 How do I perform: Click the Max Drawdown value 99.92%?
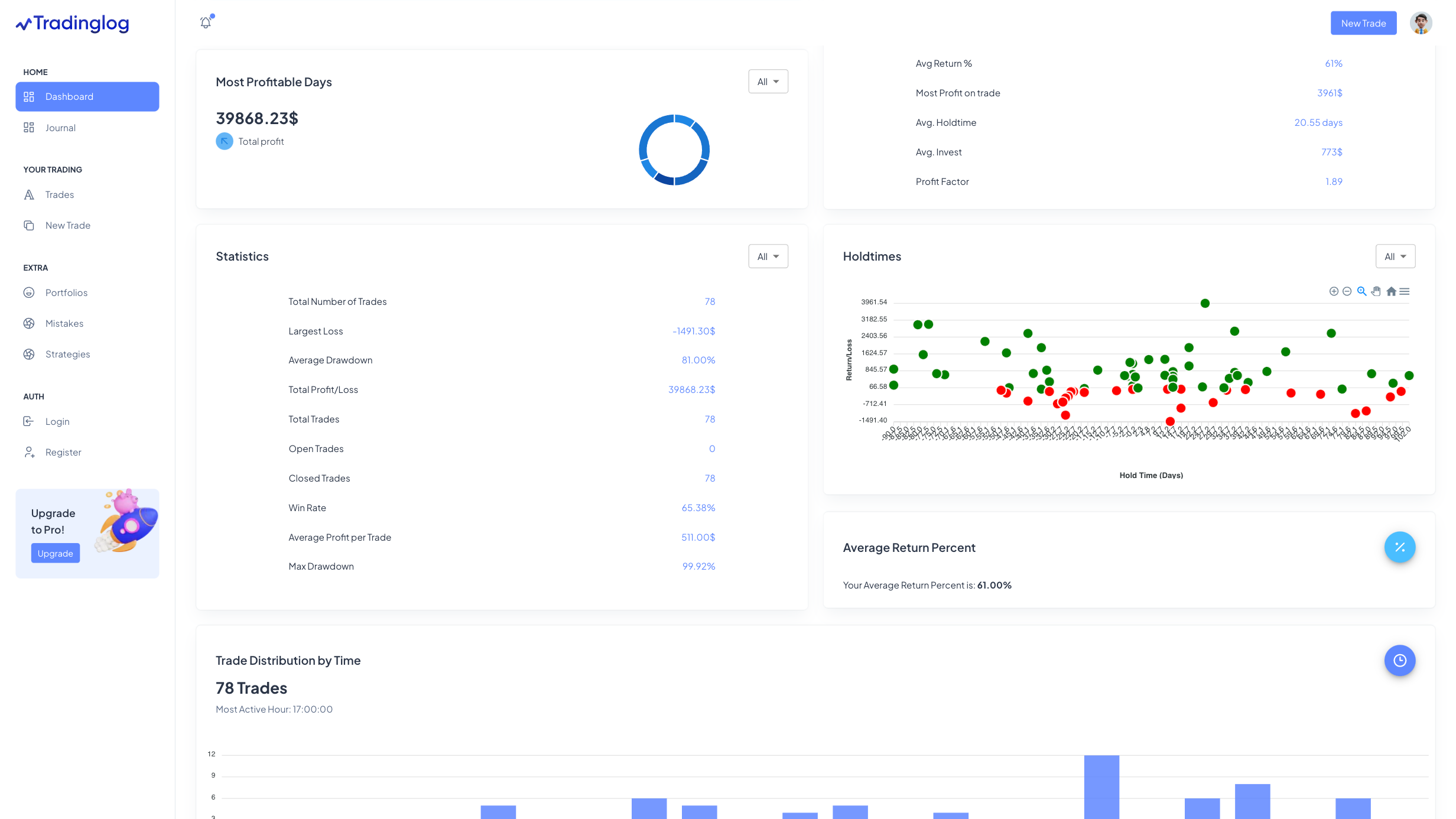[x=698, y=566]
